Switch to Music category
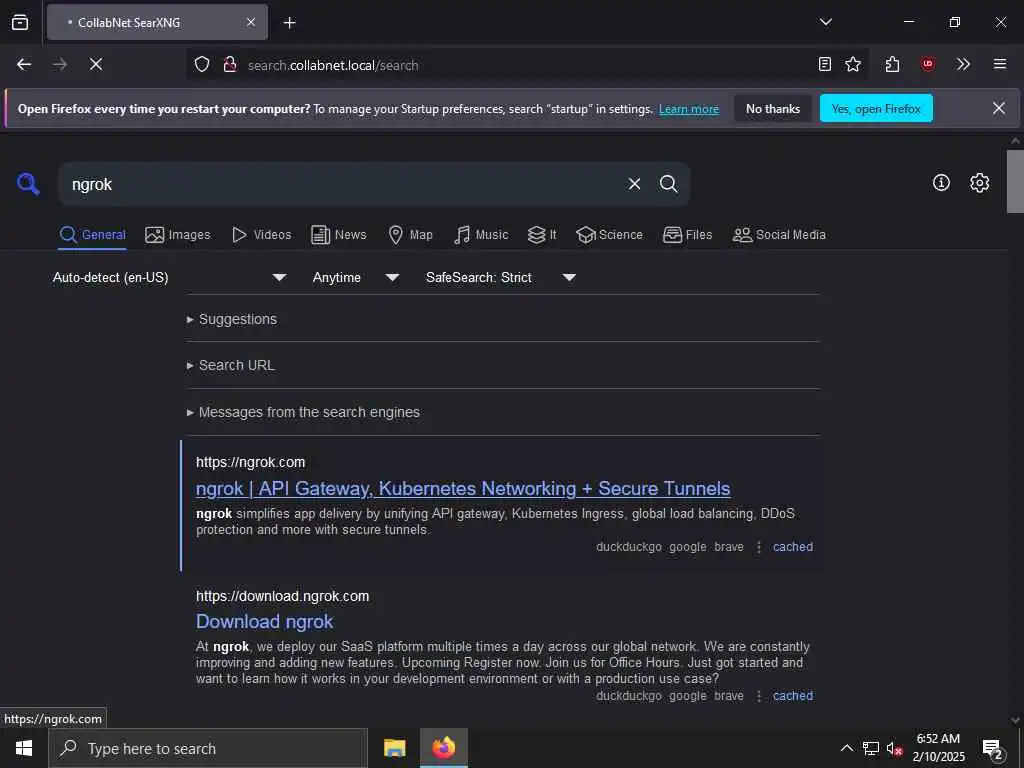This screenshot has height=768, width=1024. (x=481, y=235)
